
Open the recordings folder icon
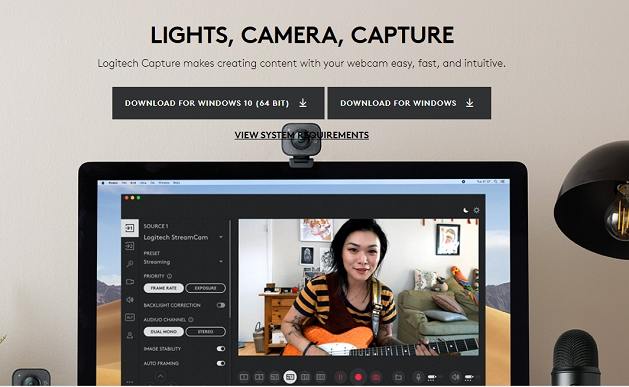[398, 377]
